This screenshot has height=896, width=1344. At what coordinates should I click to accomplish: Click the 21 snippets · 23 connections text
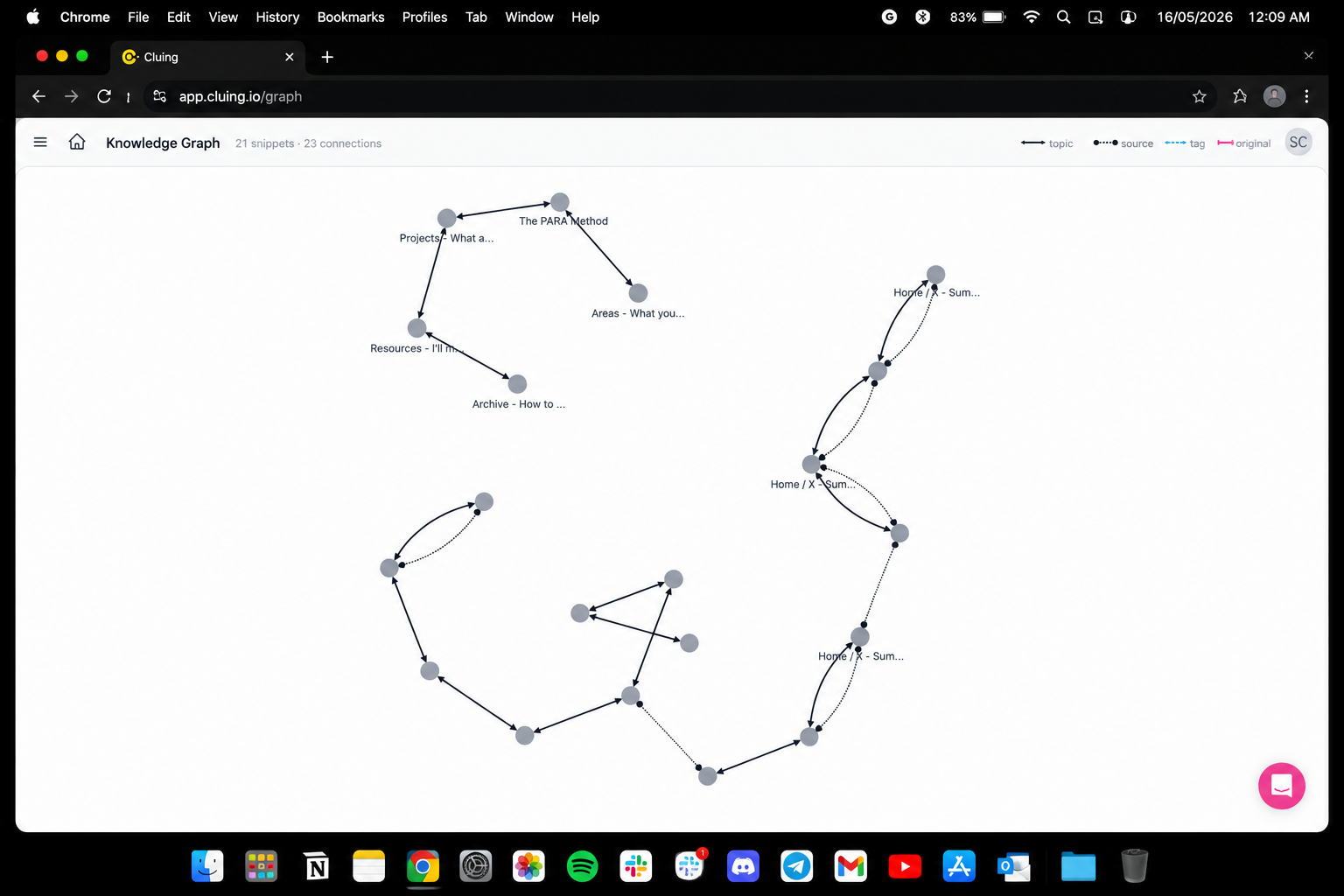308,143
